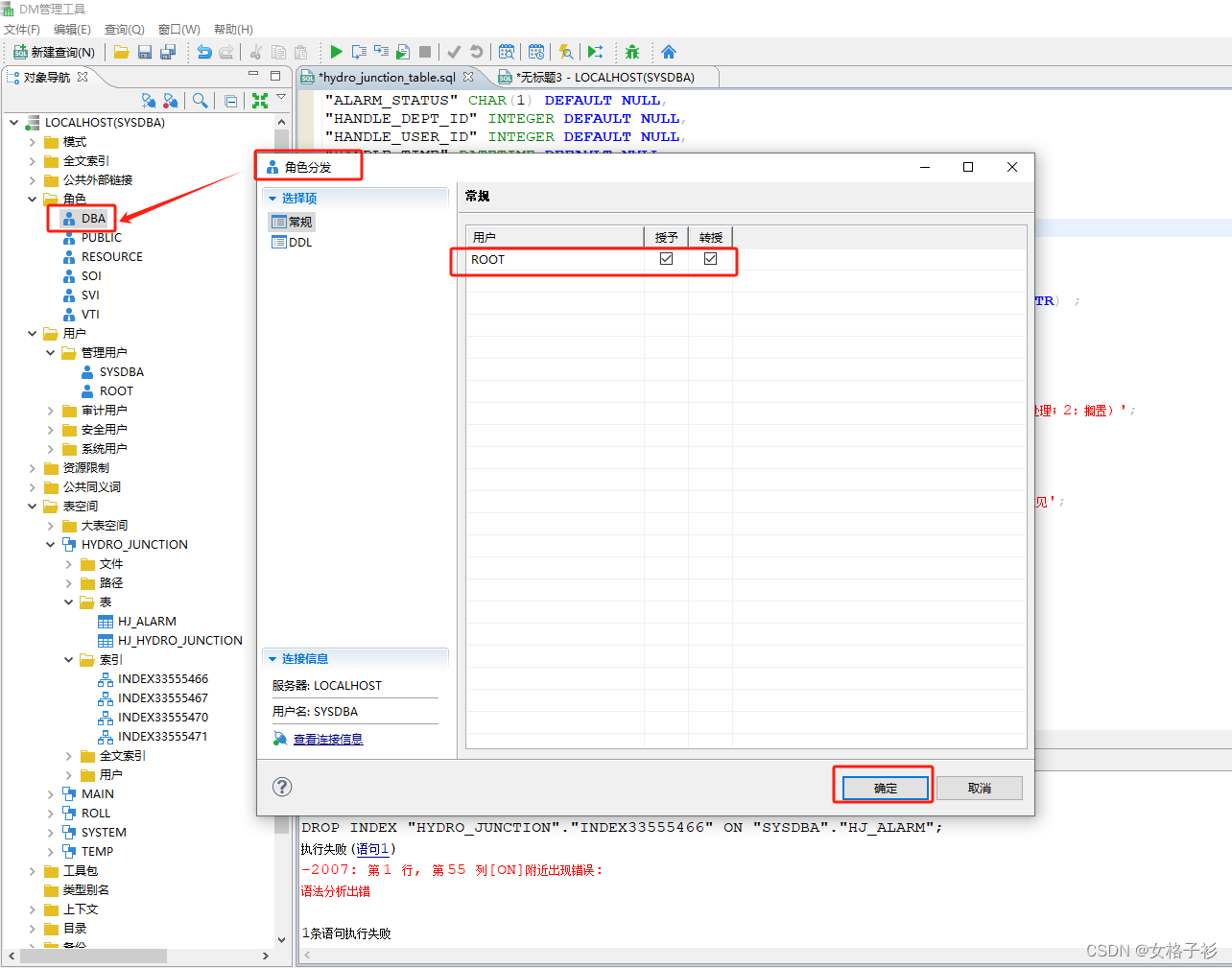Image resolution: width=1232 pixels, height=968 pixels.
Task: Open the 文件(F) menu
Action: point(22,29)
